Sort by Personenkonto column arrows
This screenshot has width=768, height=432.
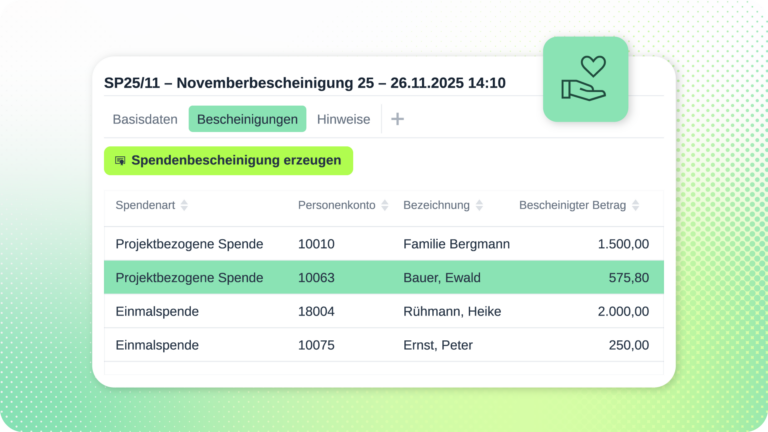click(385, 205)
